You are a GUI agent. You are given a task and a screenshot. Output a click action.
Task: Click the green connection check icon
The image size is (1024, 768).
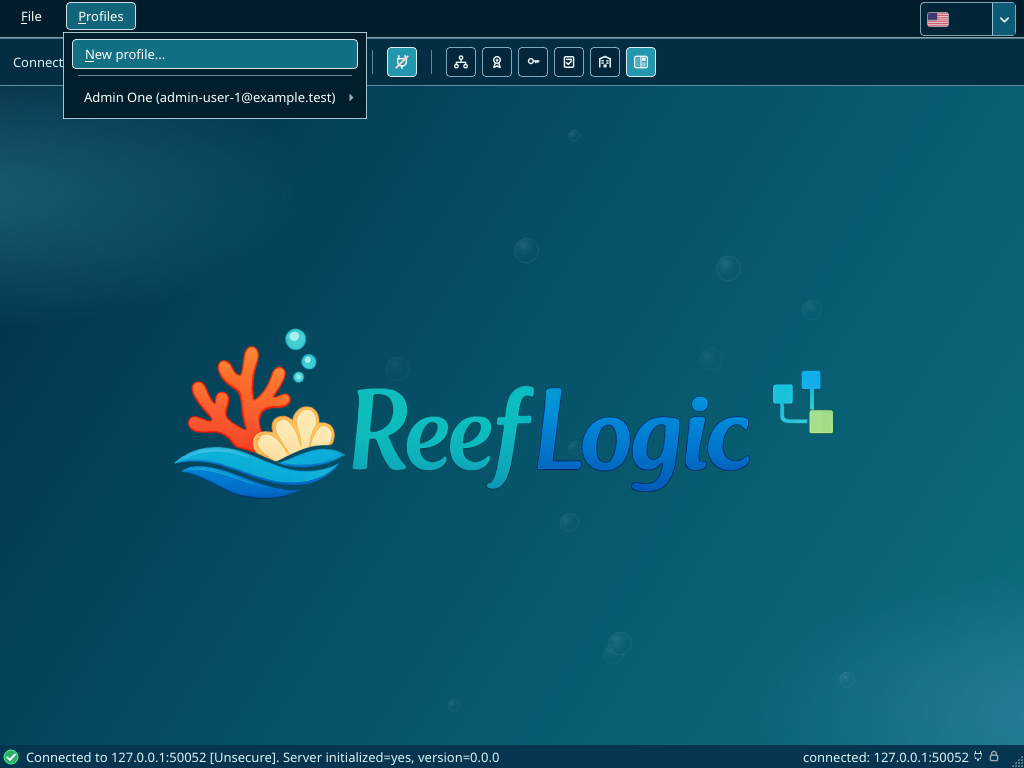(x=11, y=758)
